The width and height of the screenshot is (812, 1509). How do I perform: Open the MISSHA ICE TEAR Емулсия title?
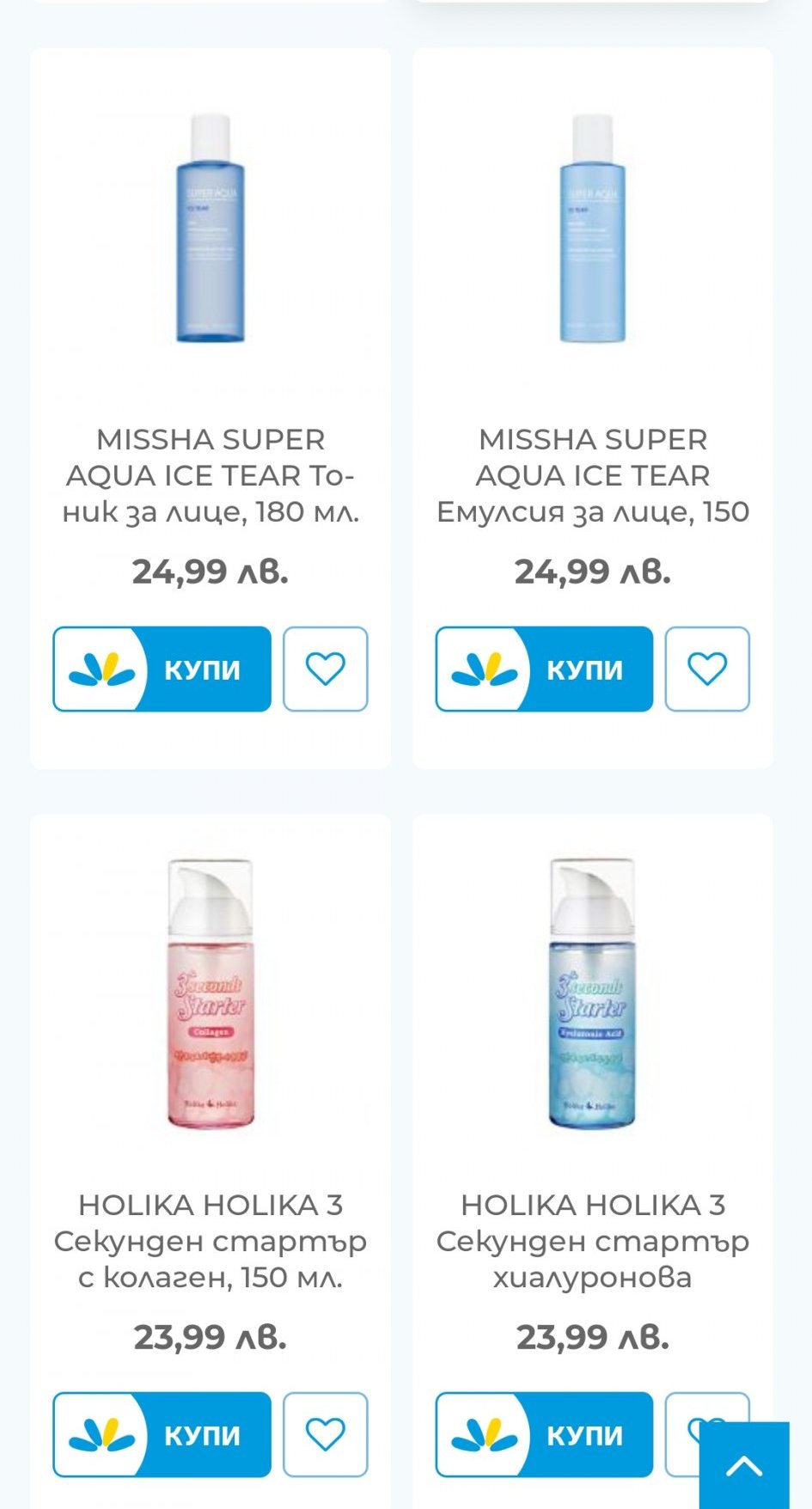point(593,475)
